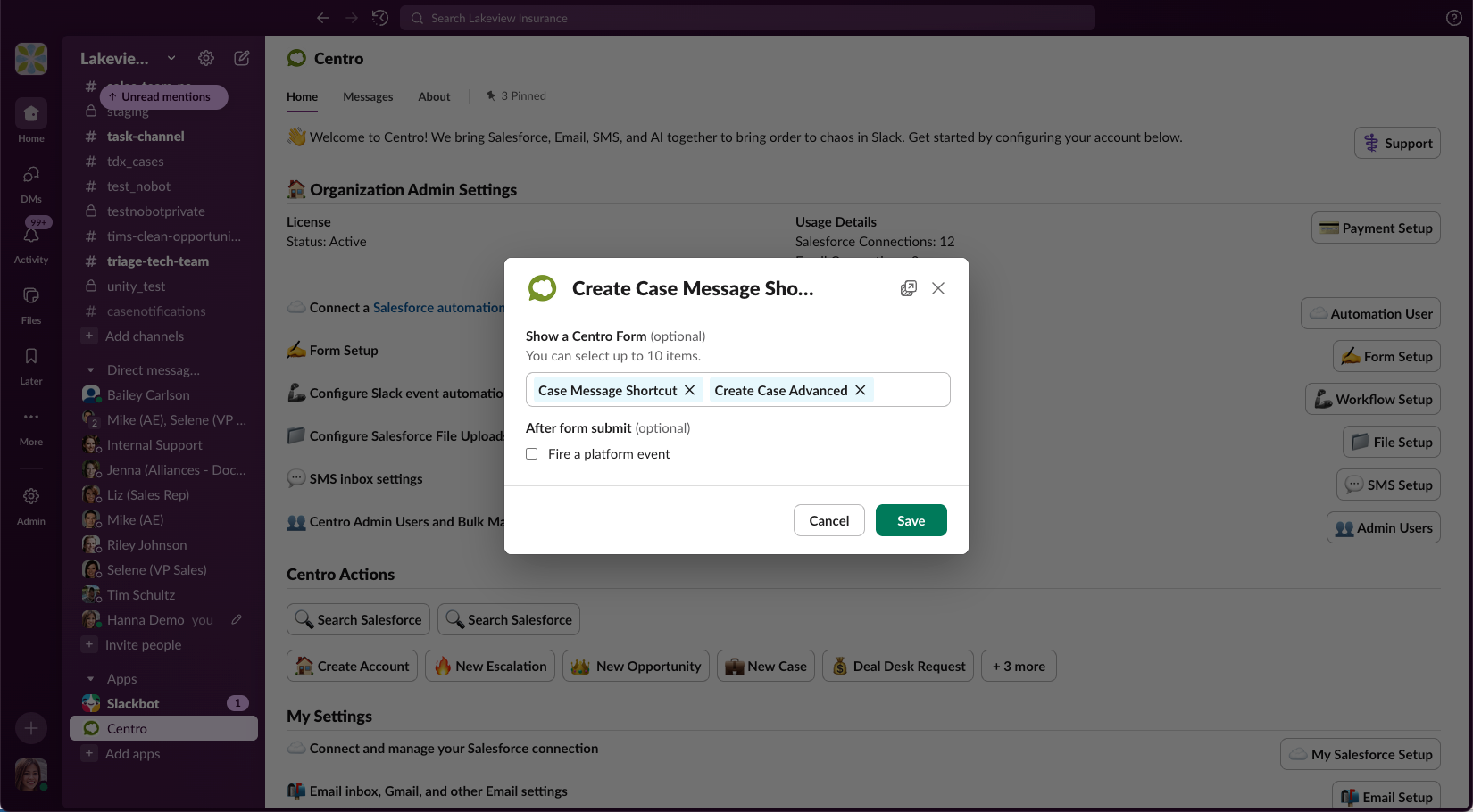This screenshot has height=812, width=1473.
Task: Remove the Case Message Shortcut chip
Action: (689, 390)
